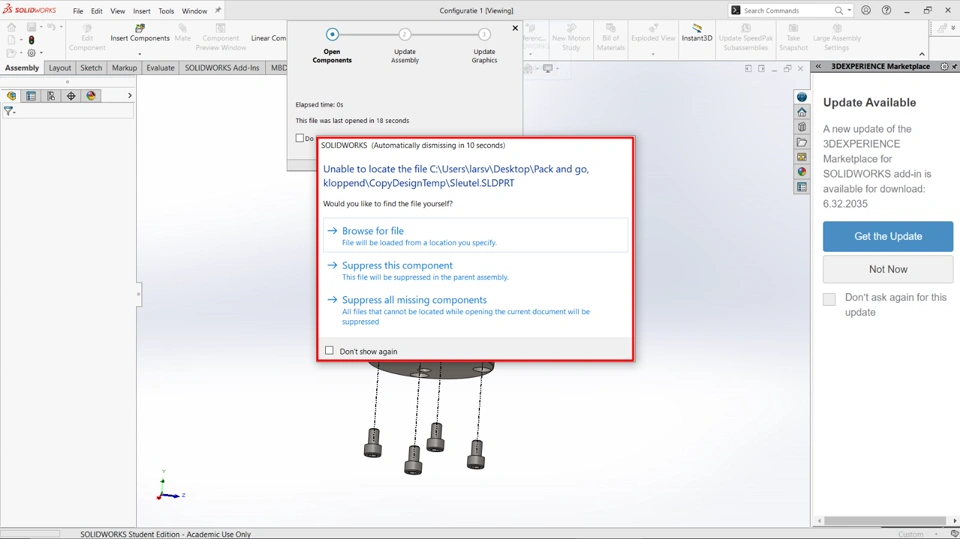Open View Palette tab in task pane
Screen dimensions: 960x539
pyautogui.click(x=801, y=157)
